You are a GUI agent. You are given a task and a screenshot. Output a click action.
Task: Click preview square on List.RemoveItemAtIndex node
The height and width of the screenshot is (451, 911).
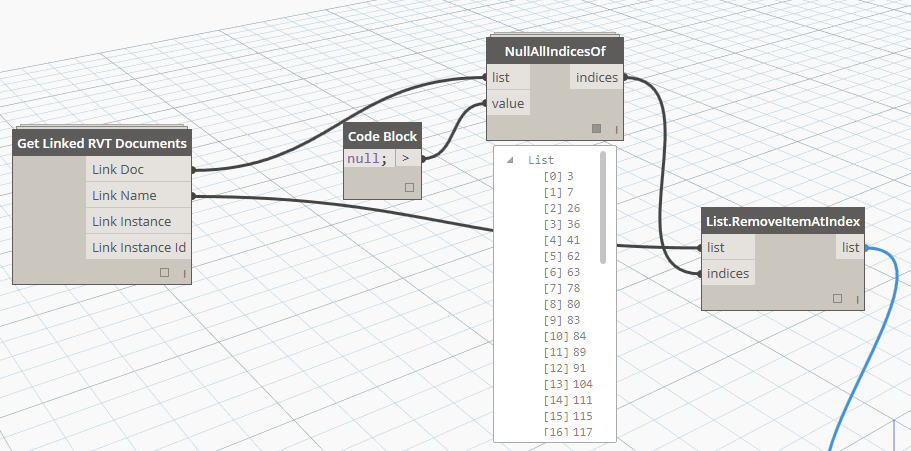[837, 298]
